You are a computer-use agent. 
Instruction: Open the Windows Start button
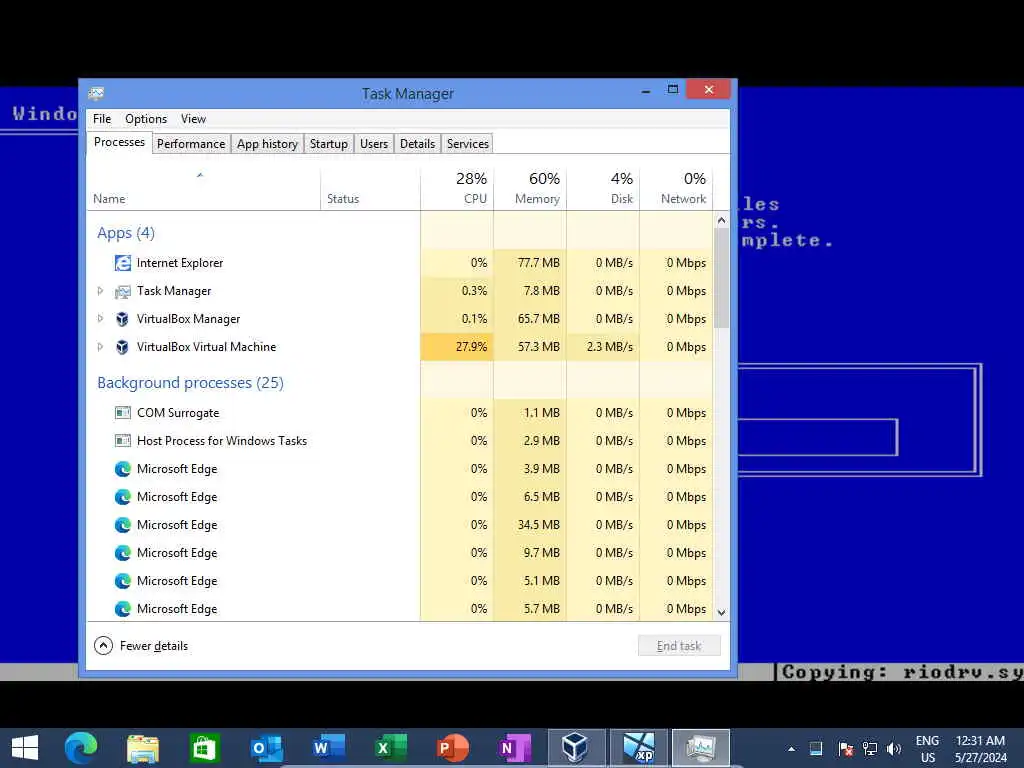point(25,748)
